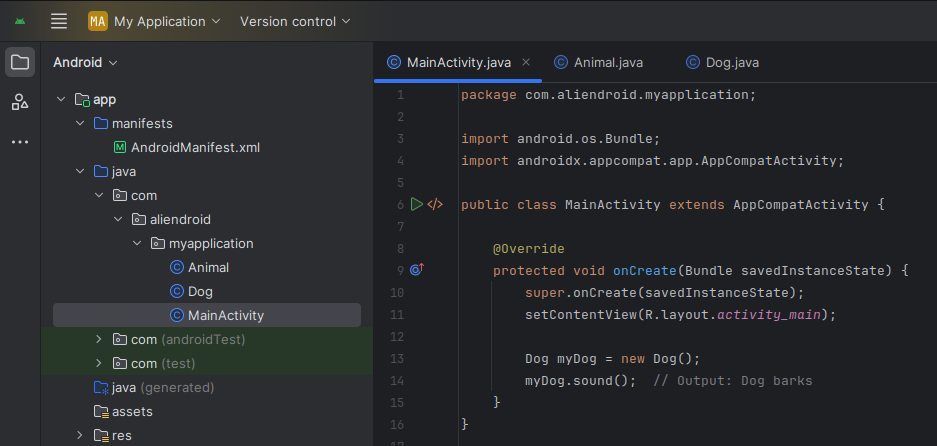
Task: Click the onCreate method name on line 9
Action: coord(644,271)
